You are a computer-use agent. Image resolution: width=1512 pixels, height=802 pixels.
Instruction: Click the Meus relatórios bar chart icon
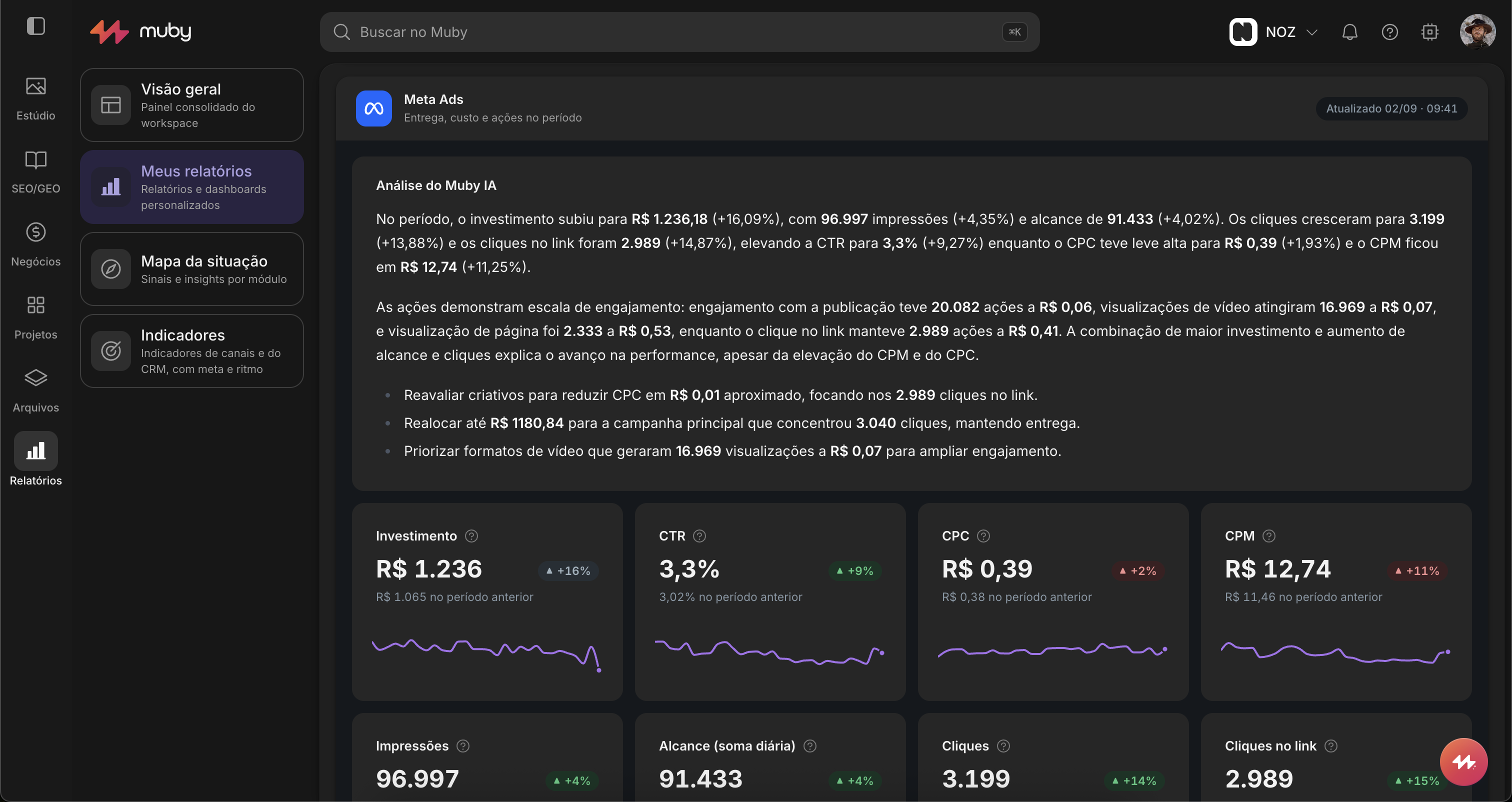pyautogui.click(x=111, y=186)
